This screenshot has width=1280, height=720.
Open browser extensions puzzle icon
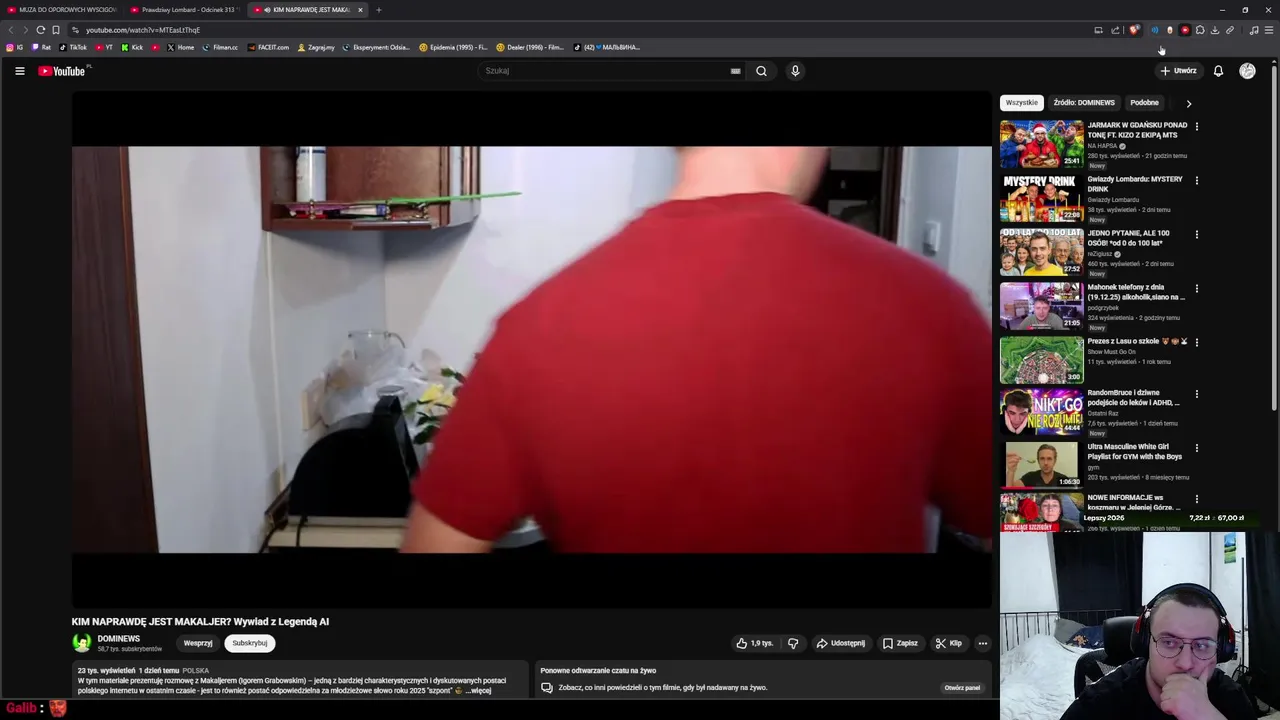point(1200,30)
